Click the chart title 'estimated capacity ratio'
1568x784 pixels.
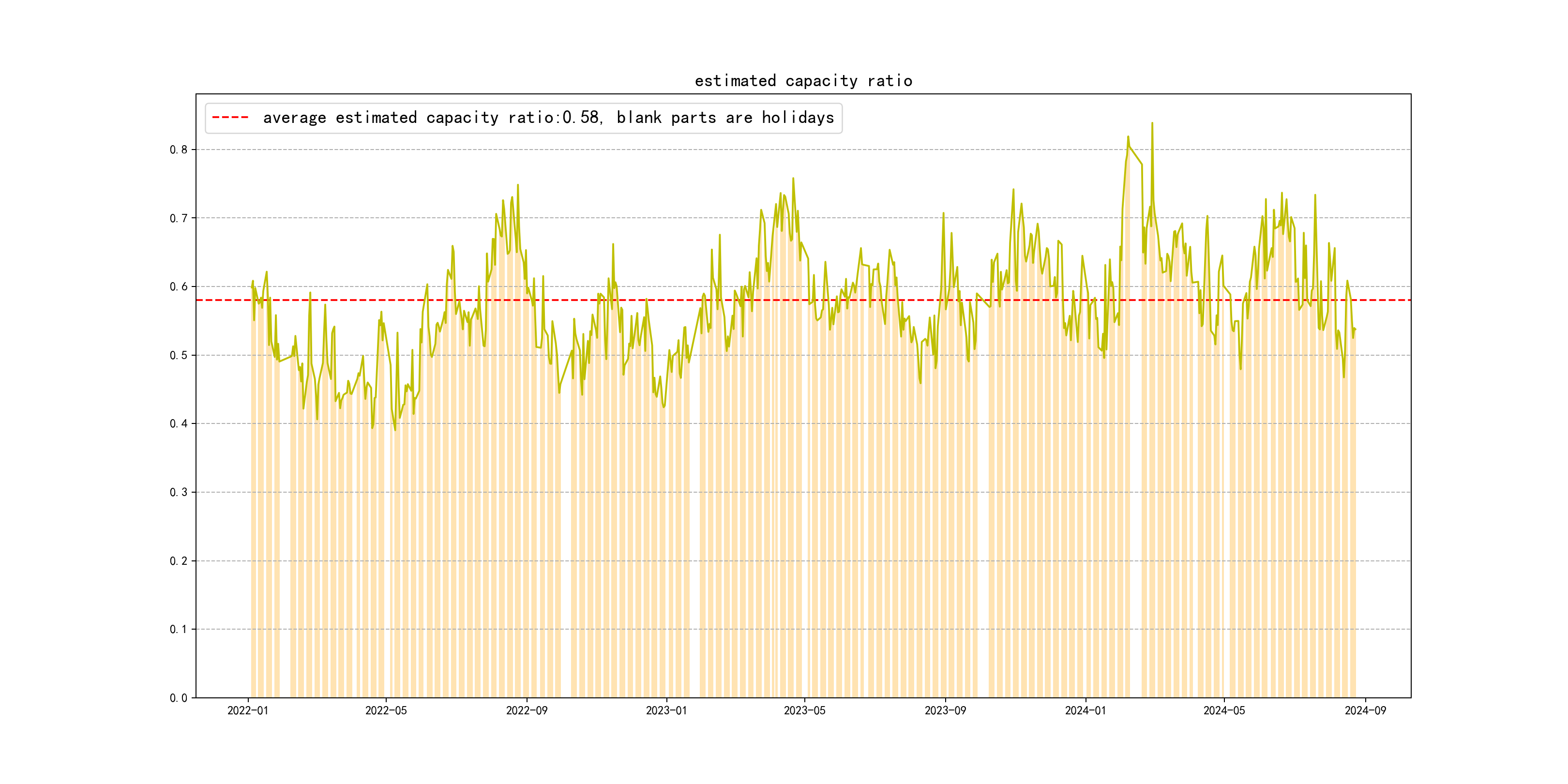coord(803,81)
